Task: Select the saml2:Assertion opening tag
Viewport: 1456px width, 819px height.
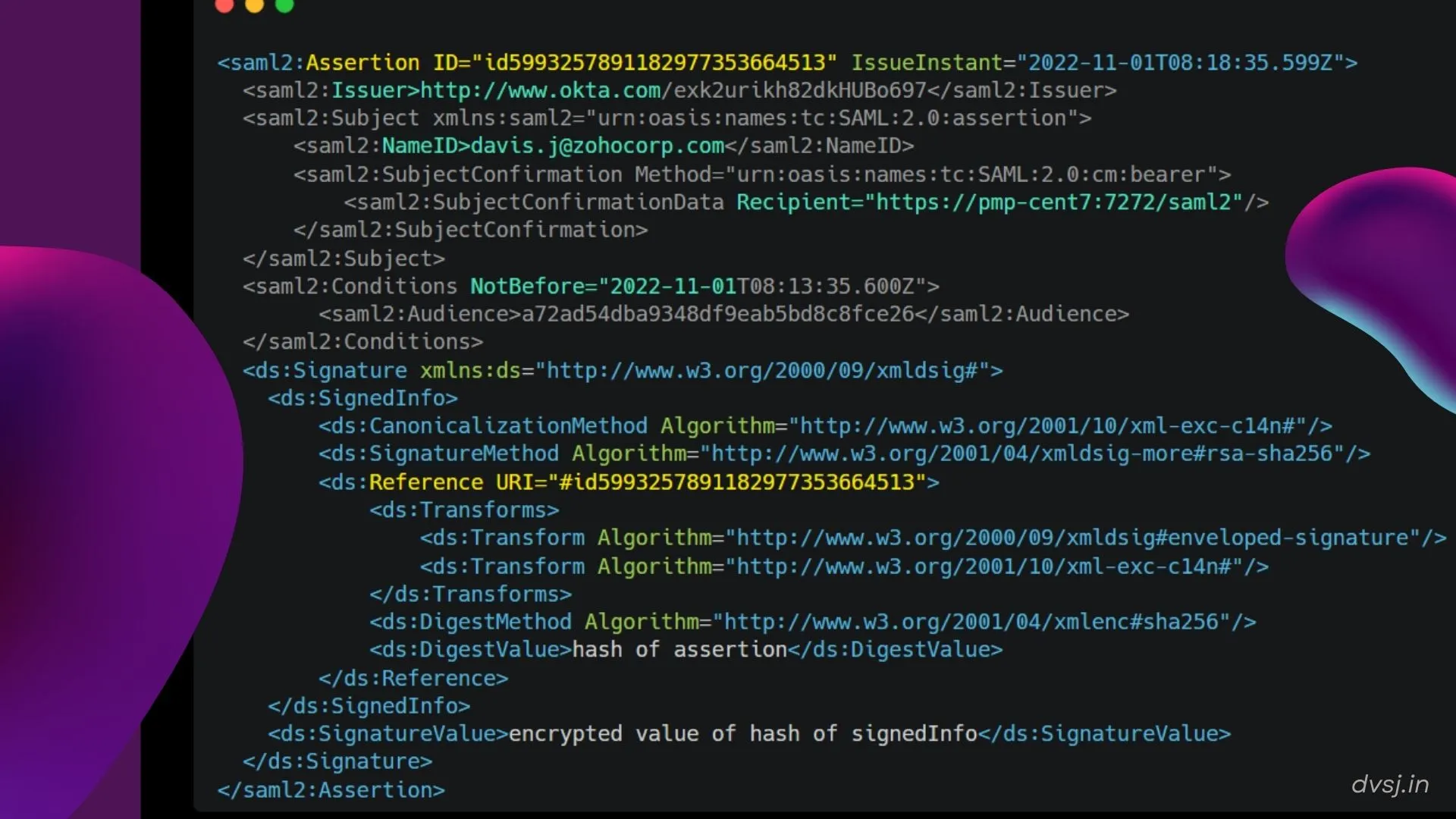Action: [x=318, y=62]
